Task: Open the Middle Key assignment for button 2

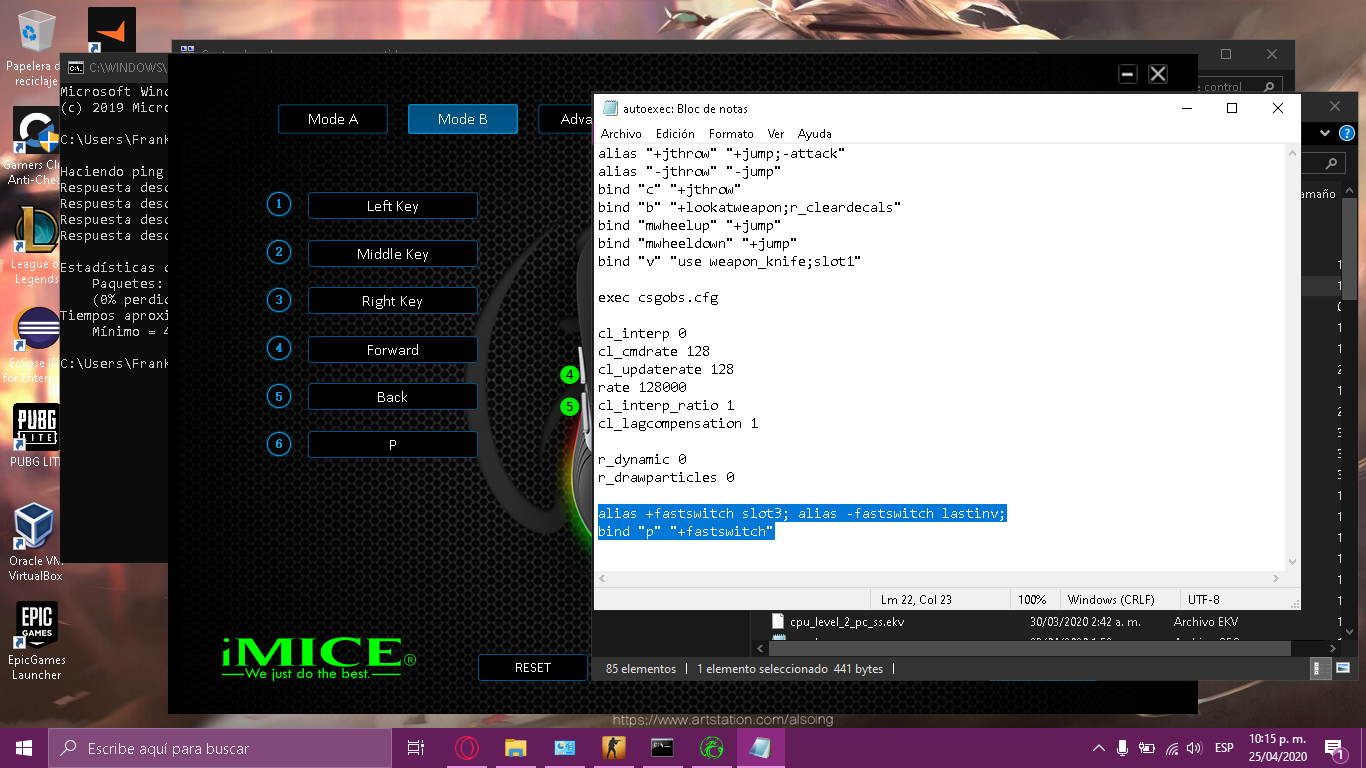Action: click(392, 254)
